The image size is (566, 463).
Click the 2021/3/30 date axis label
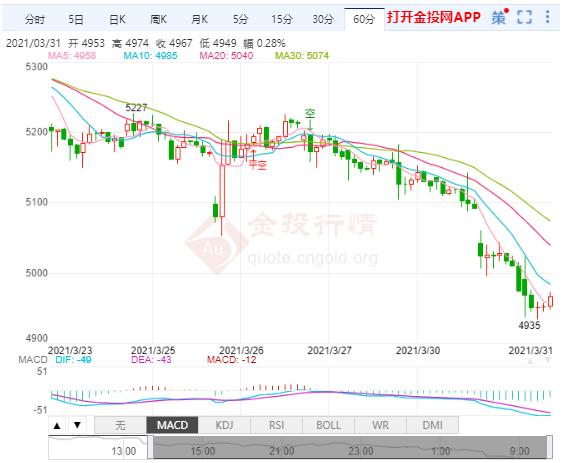(418, 350)
